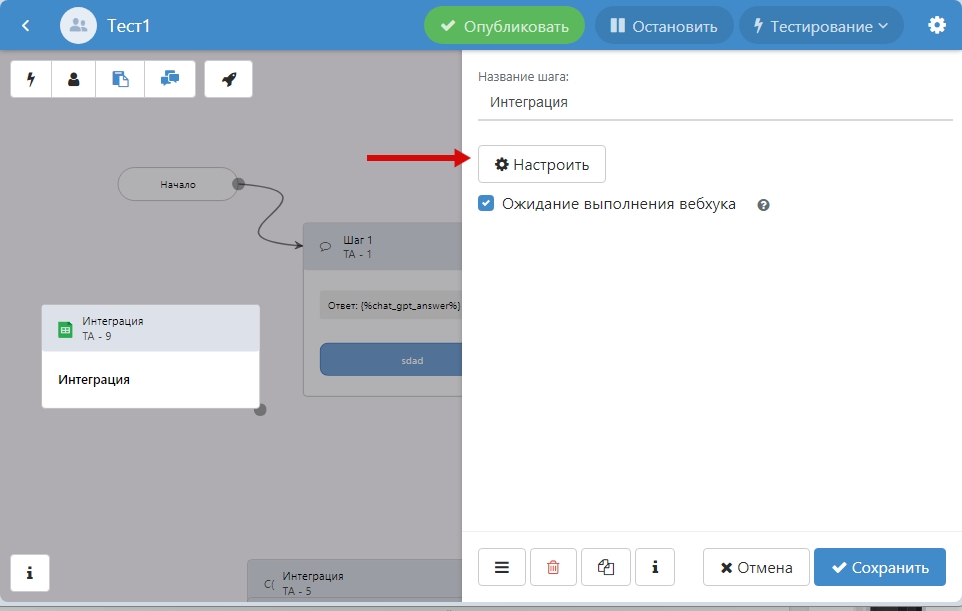Image resolution: width=962 pixels, height=611 pixels.
Task: Click the copy-paste templates icon
Action: [x=120, y=80]
